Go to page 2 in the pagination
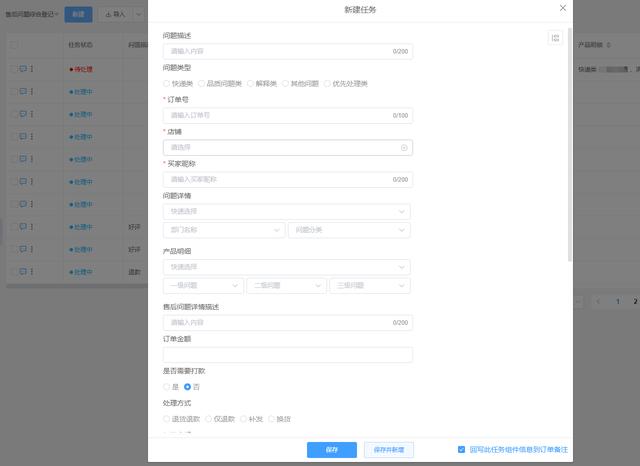Screen dimensions: 640x466 tap(635, 301)
